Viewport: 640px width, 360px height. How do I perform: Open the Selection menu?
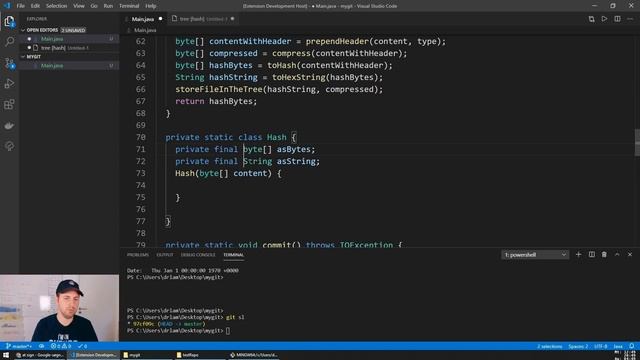coord(56,6)
